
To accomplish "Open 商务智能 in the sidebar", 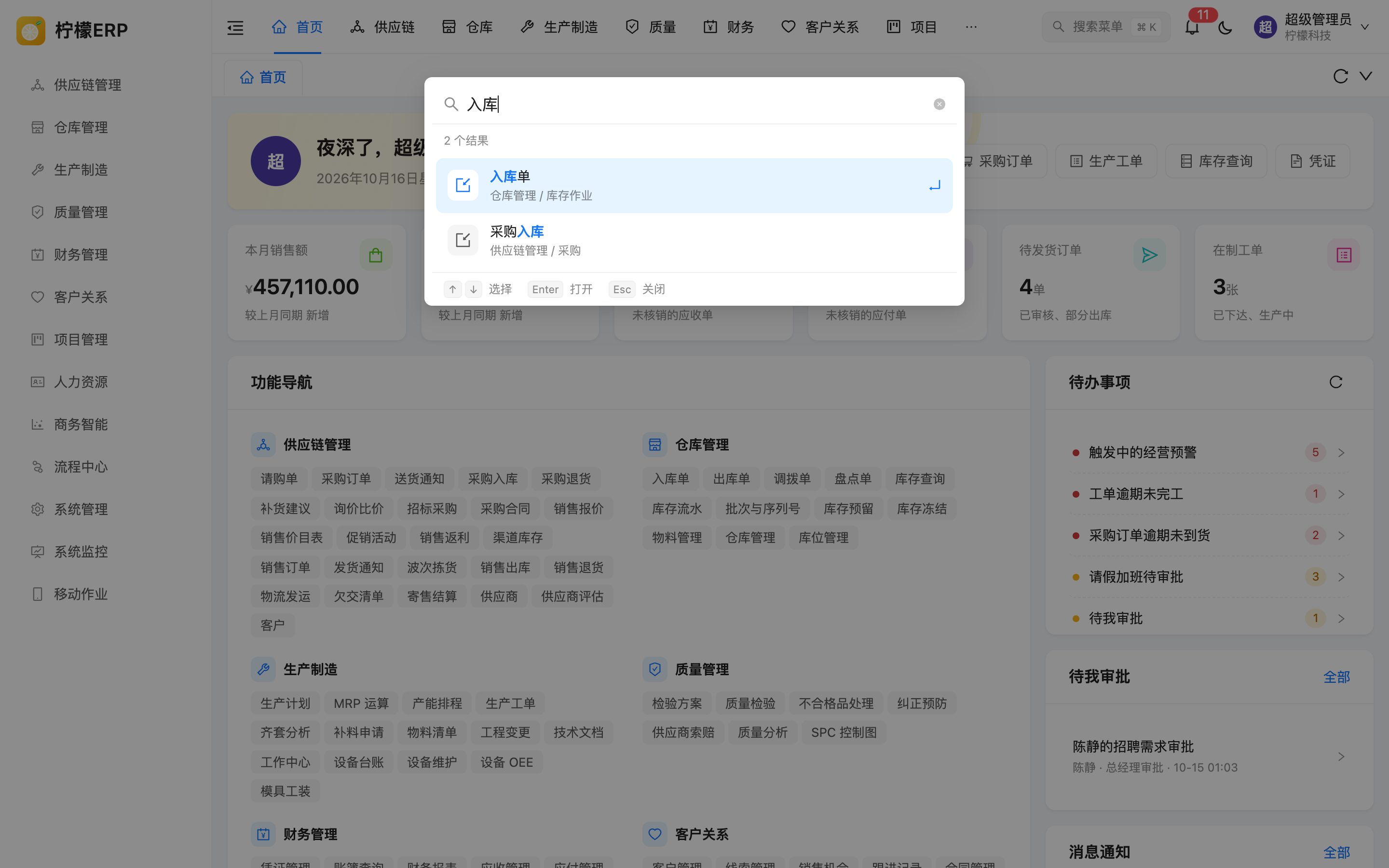I will [106, 424].
